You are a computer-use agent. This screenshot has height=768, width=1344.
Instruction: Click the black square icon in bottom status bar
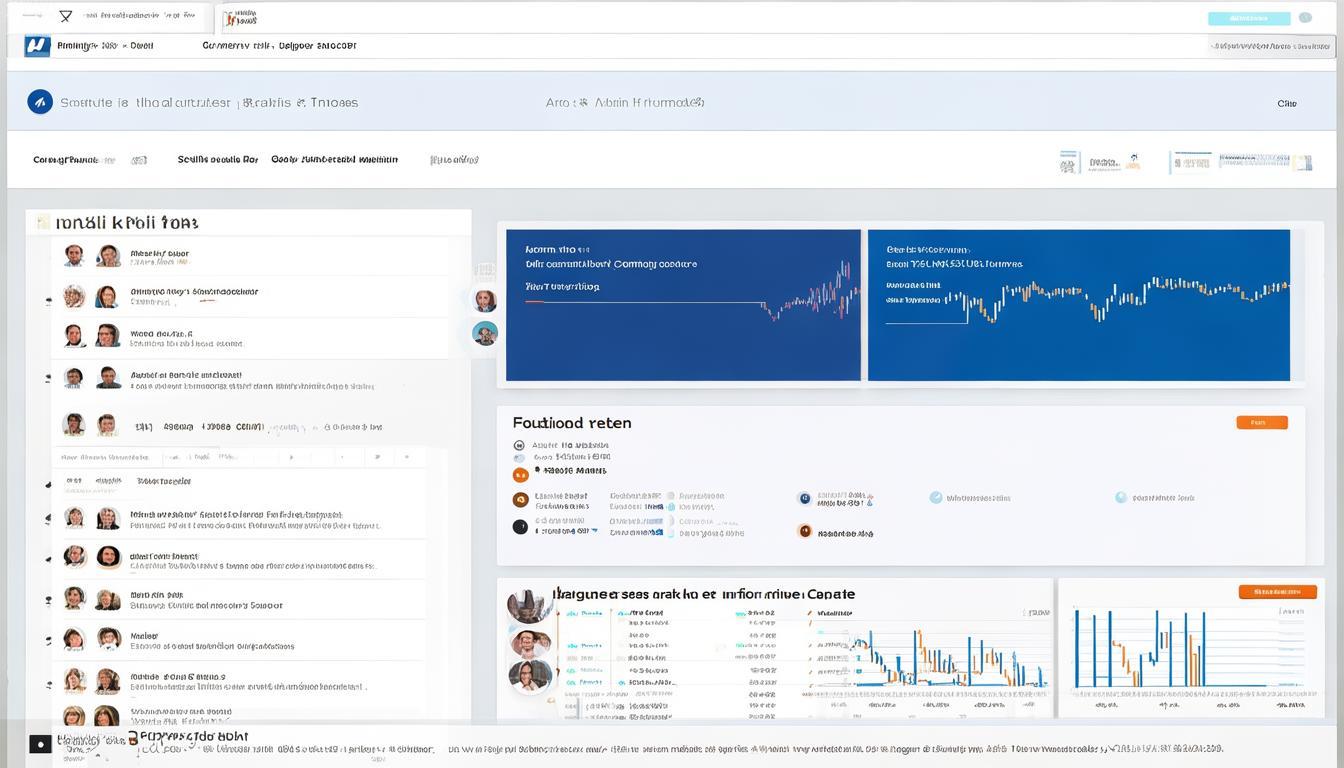click(40, 744)
